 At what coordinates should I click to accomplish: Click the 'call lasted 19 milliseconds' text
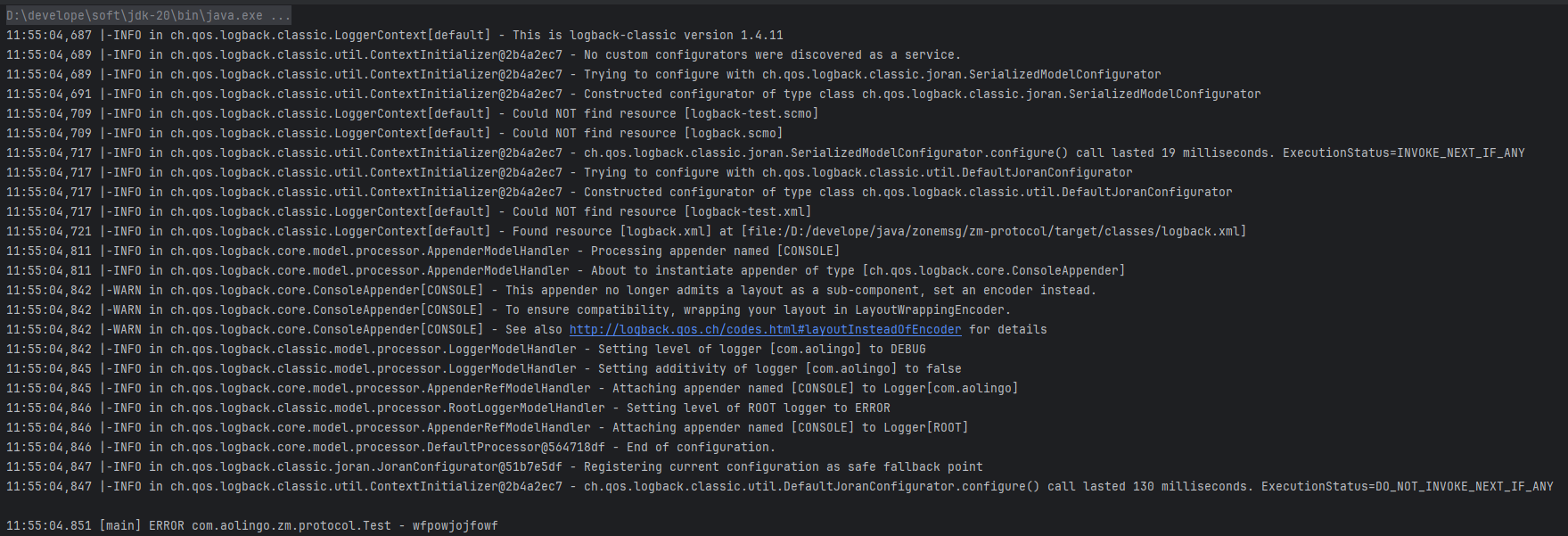[1171, 153]
